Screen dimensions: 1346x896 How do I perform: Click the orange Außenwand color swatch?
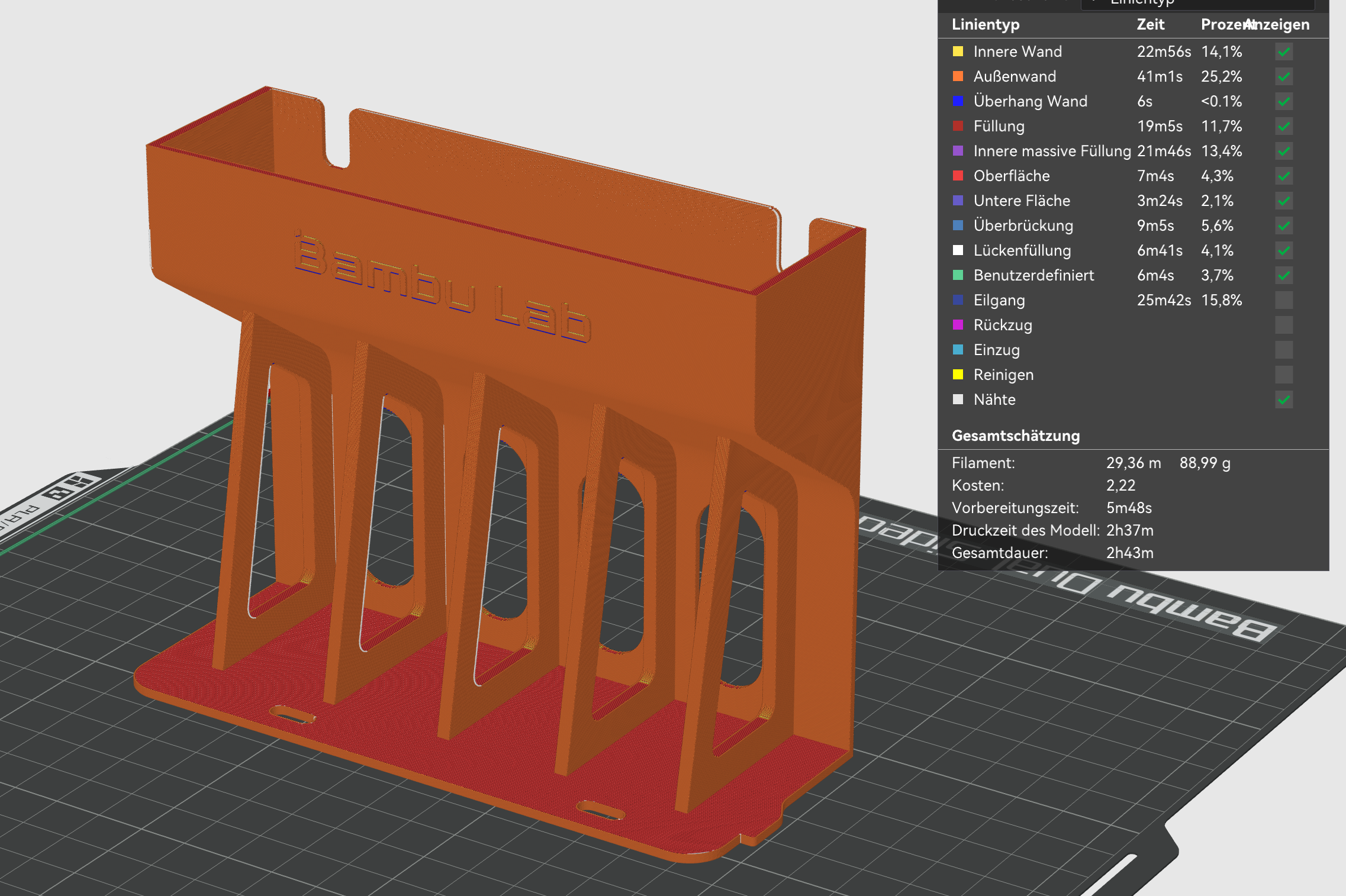pos(958,76)
